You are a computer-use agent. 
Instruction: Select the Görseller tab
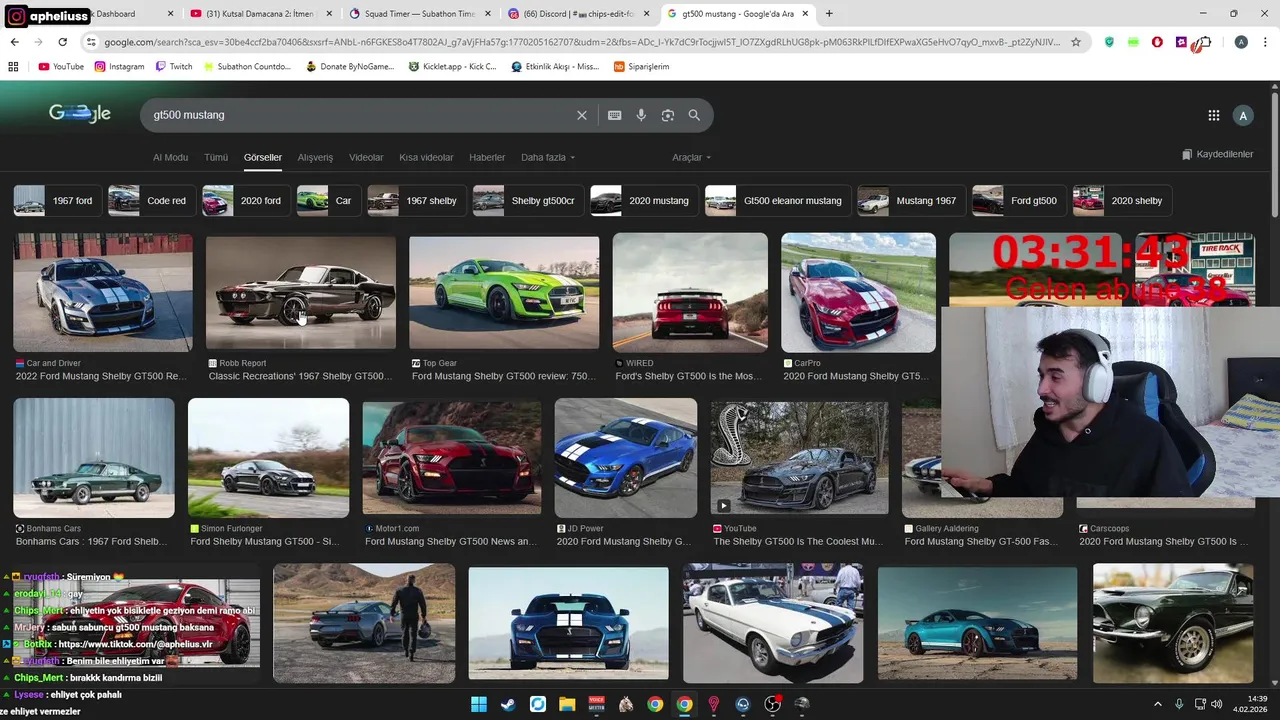pyautogui.click(x=263, y=157)
